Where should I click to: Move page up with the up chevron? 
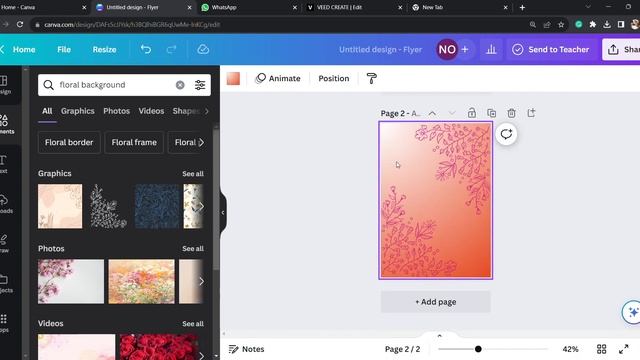[432, 113]
